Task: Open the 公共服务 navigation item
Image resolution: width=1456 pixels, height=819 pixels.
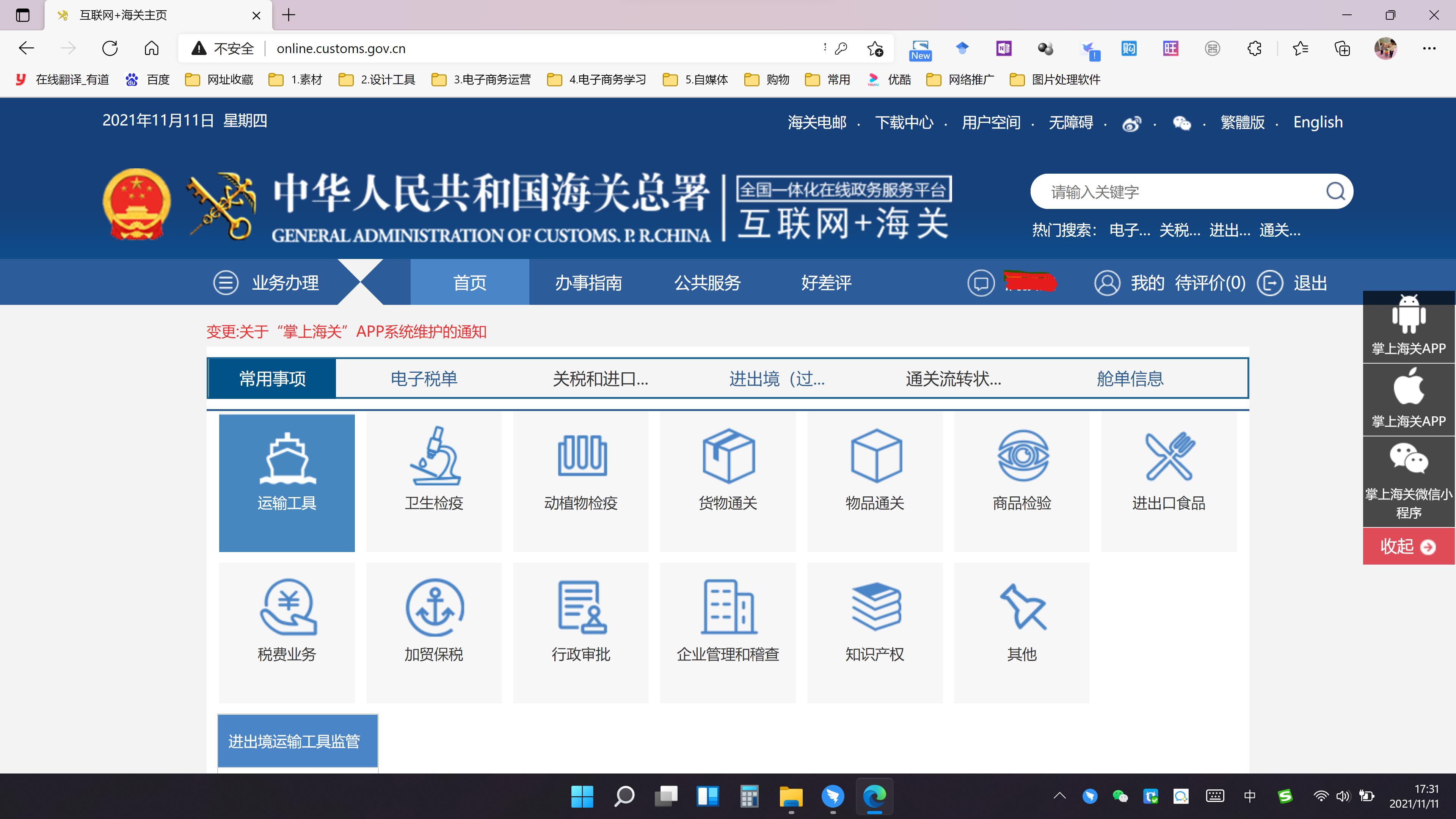Action: pos(707,282)
